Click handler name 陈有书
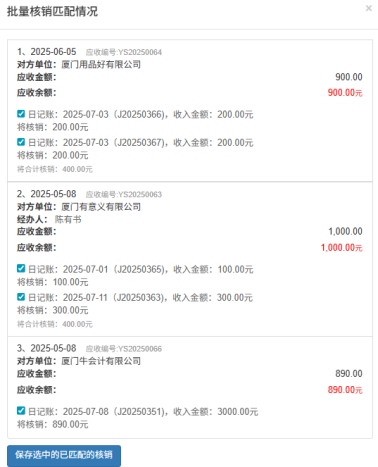Screen dimensions: 378x467 click(68, 219)
